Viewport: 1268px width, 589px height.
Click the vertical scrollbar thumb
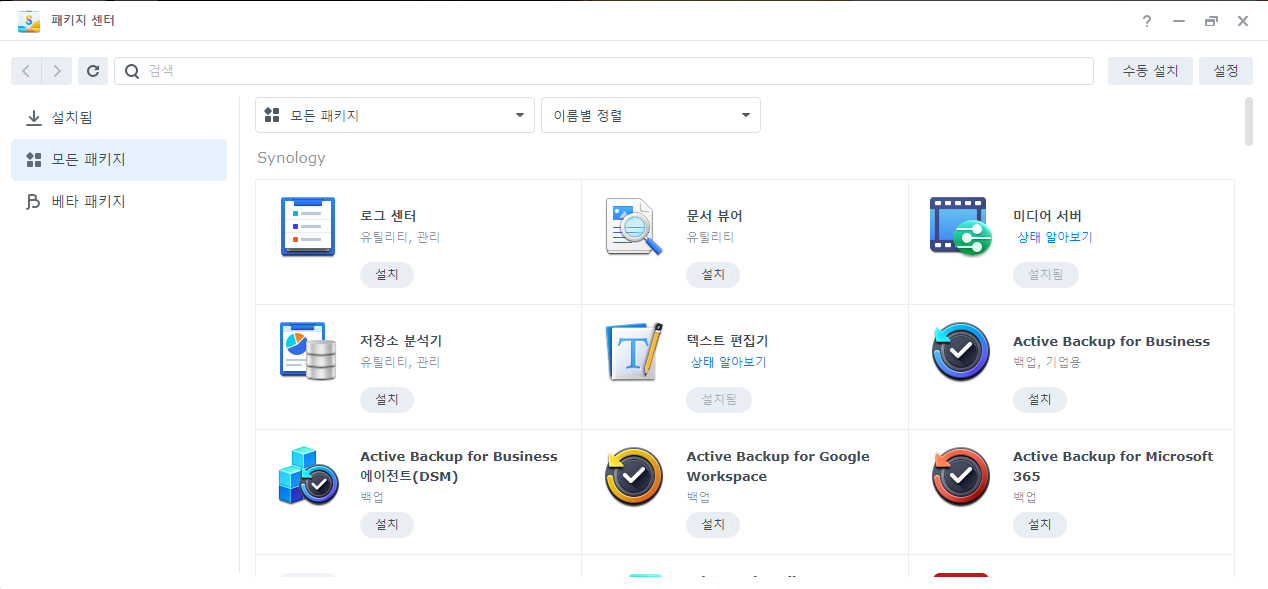click(1249, 121)
